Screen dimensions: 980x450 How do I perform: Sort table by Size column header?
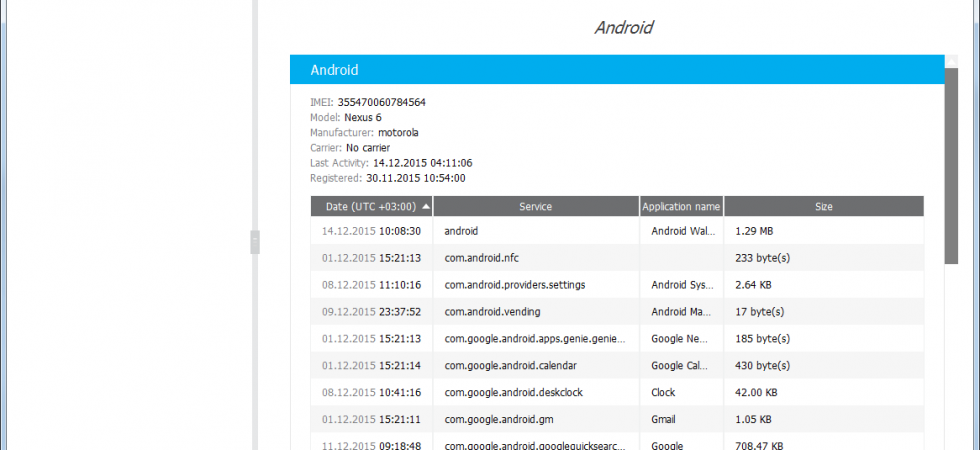[x=824, y=206]
